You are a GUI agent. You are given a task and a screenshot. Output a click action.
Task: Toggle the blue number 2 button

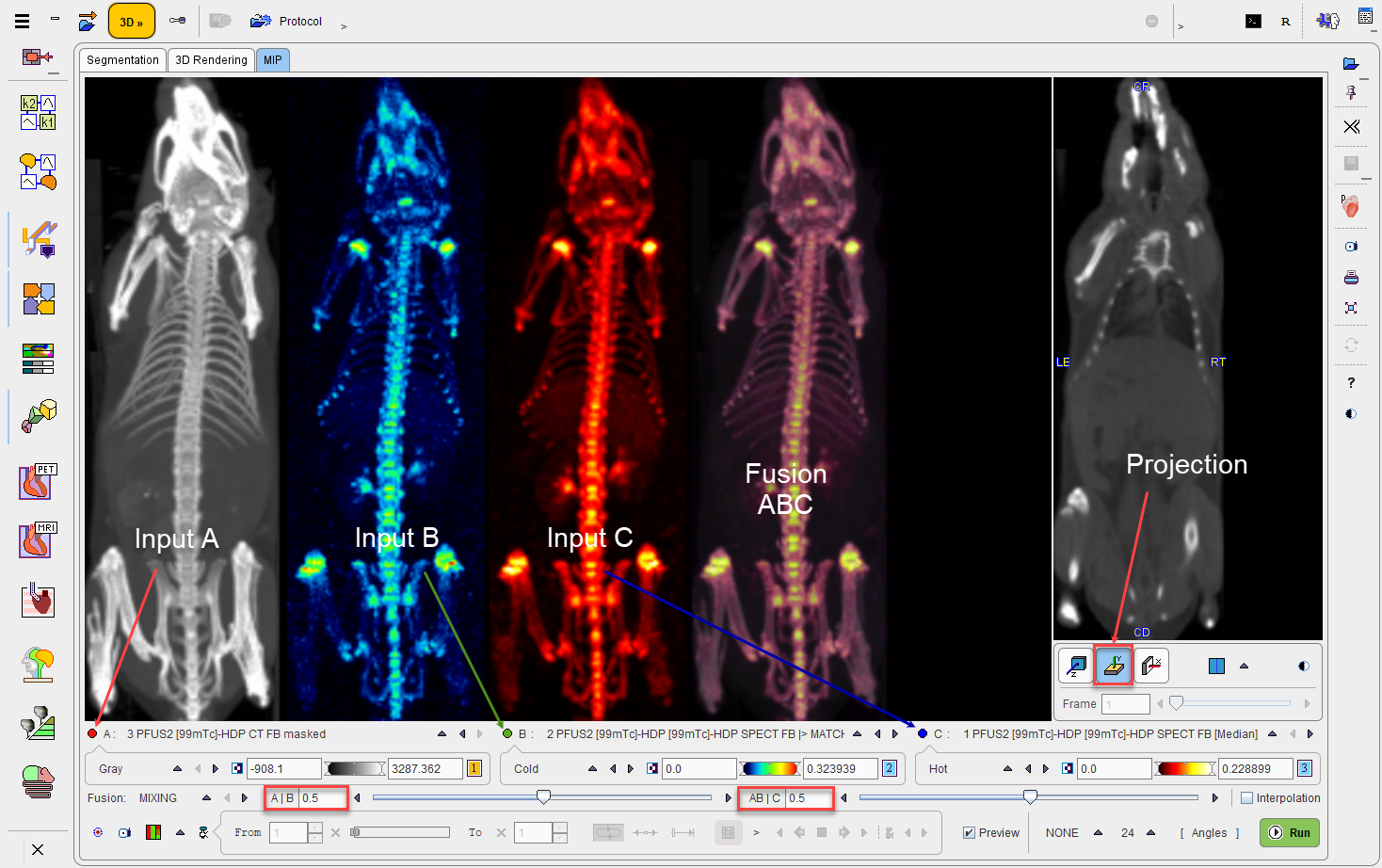tap(889, 768)
